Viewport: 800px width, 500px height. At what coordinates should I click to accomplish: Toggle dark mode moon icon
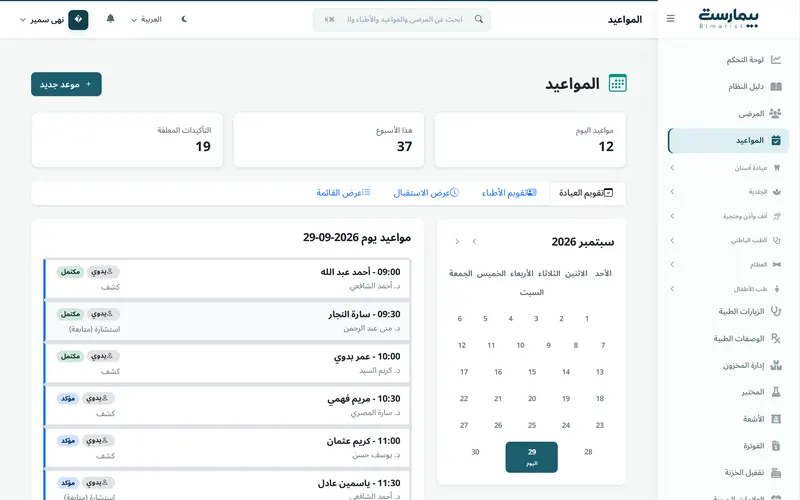tap(184, 19)
